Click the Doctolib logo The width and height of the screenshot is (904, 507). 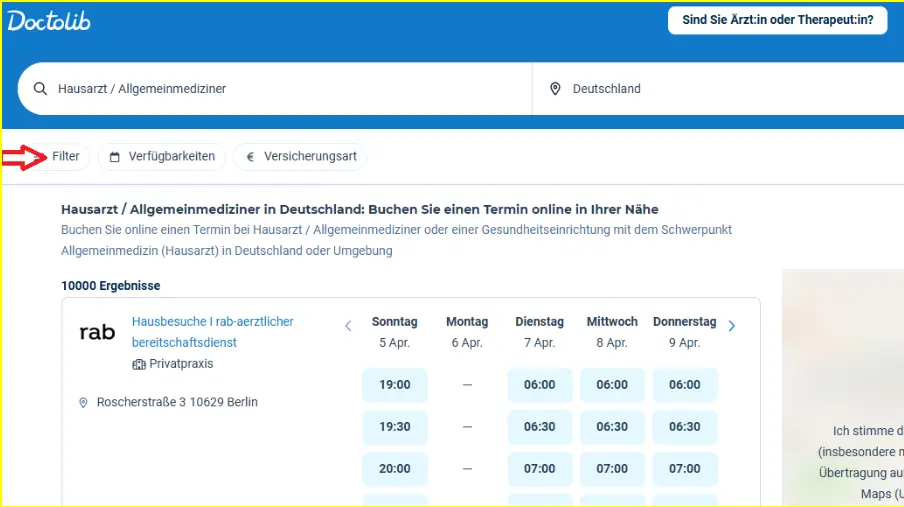point(49,21)
